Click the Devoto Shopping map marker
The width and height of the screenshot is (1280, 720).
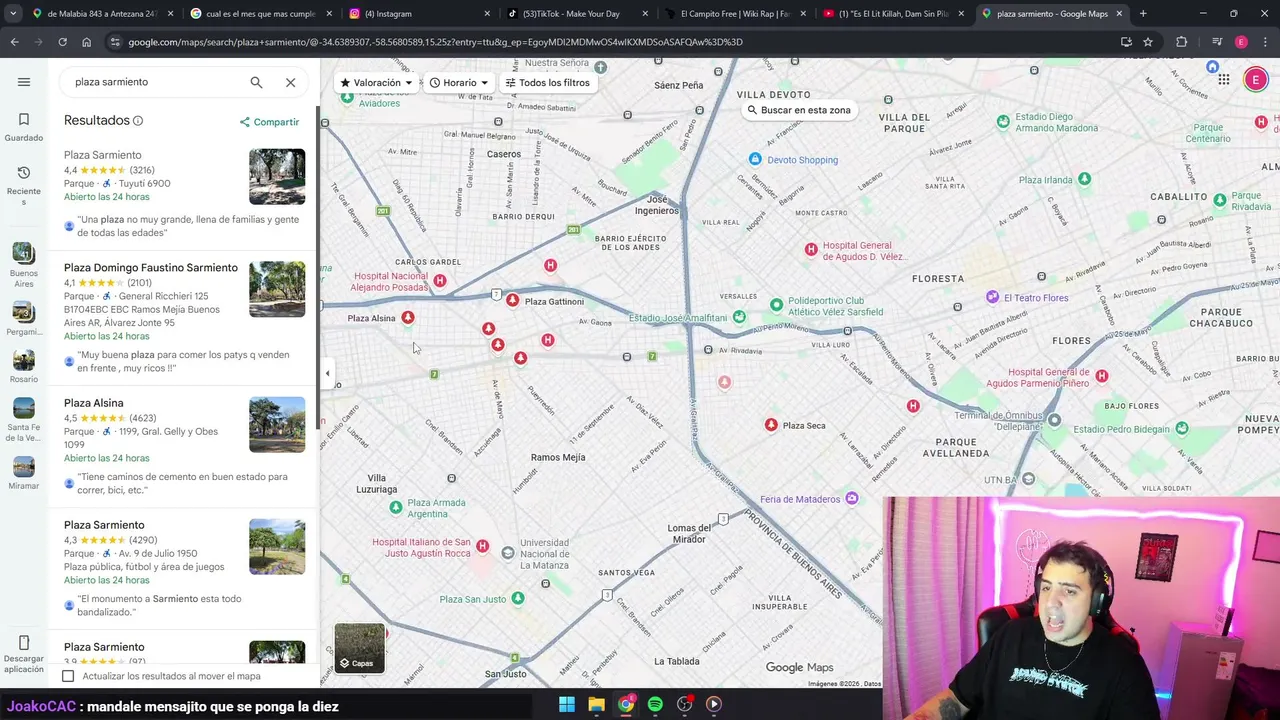click(755, 160)
